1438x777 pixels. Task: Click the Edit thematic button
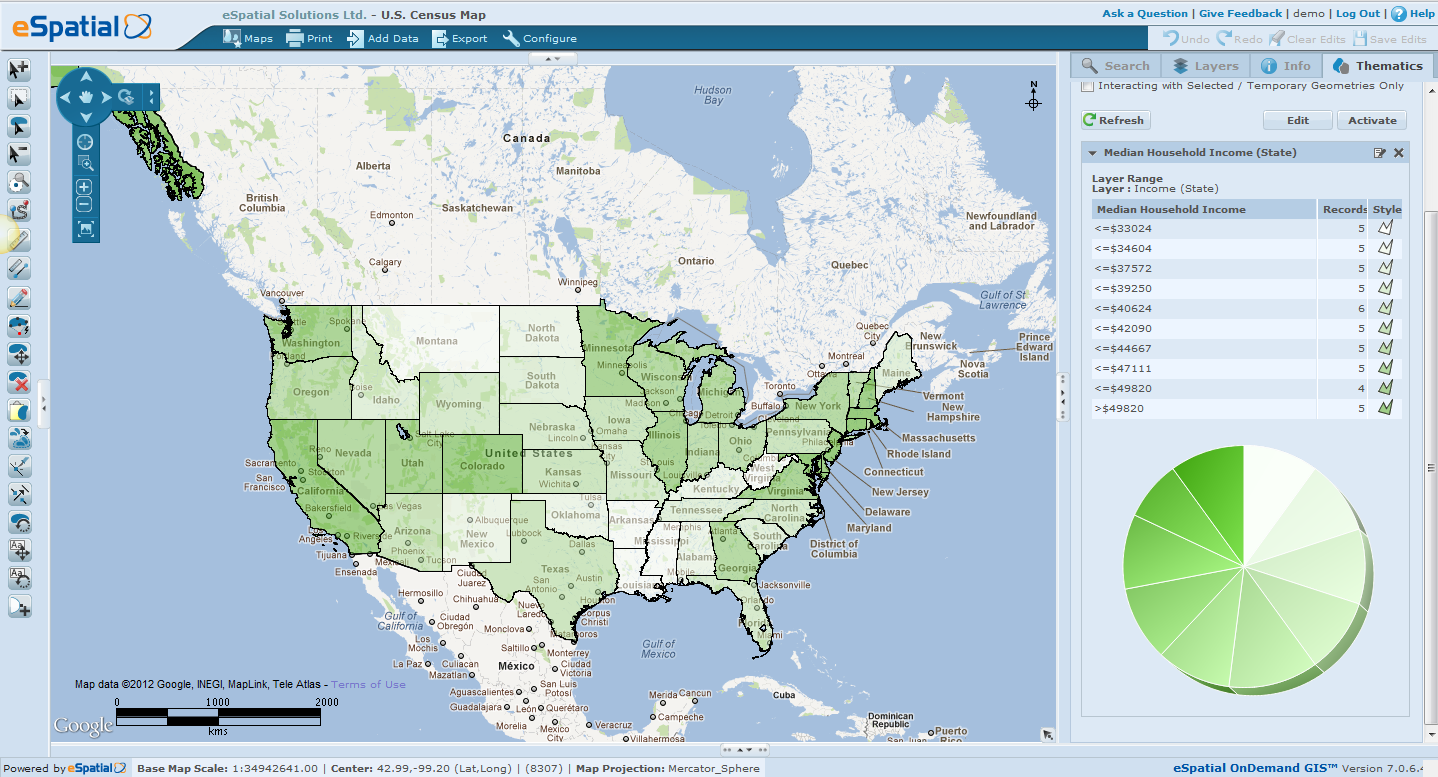click(1298, 120)
